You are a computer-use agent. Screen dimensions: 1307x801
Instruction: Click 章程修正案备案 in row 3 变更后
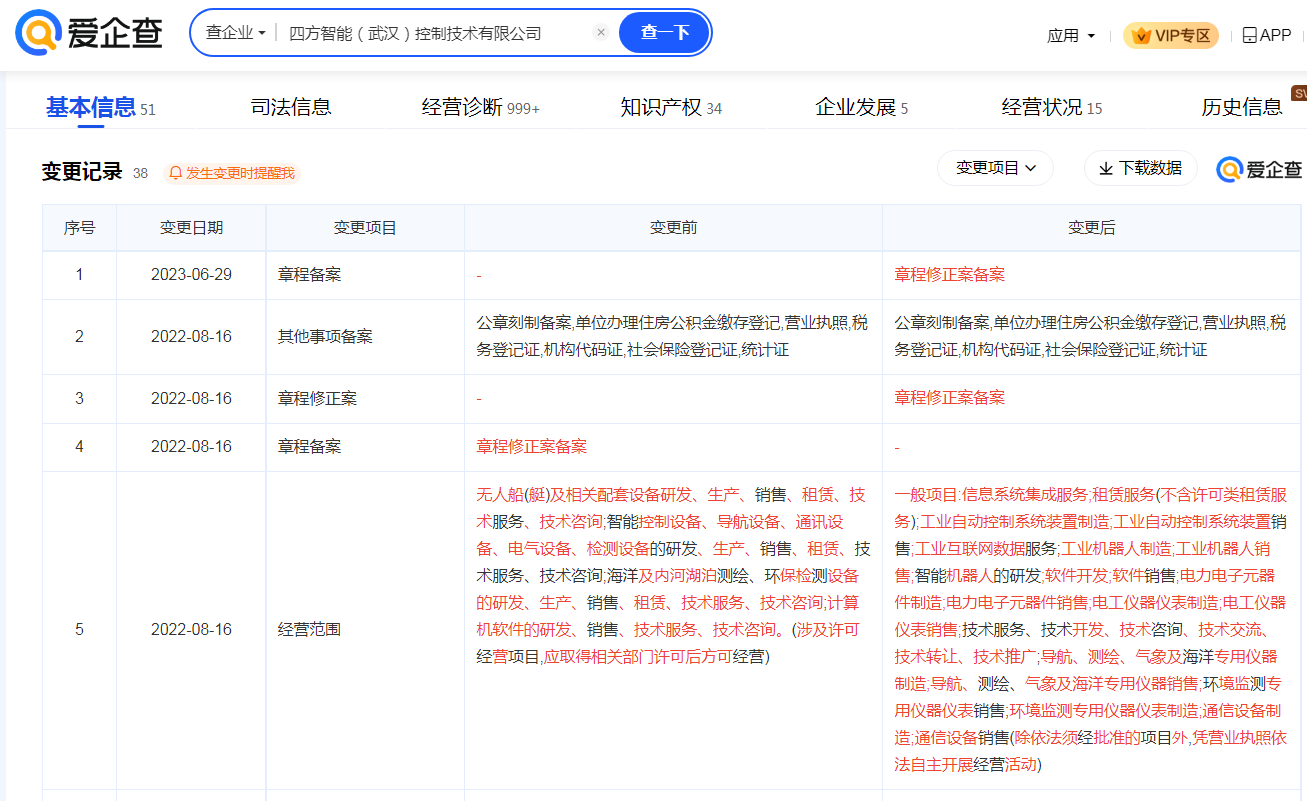[x=949, y=398]
